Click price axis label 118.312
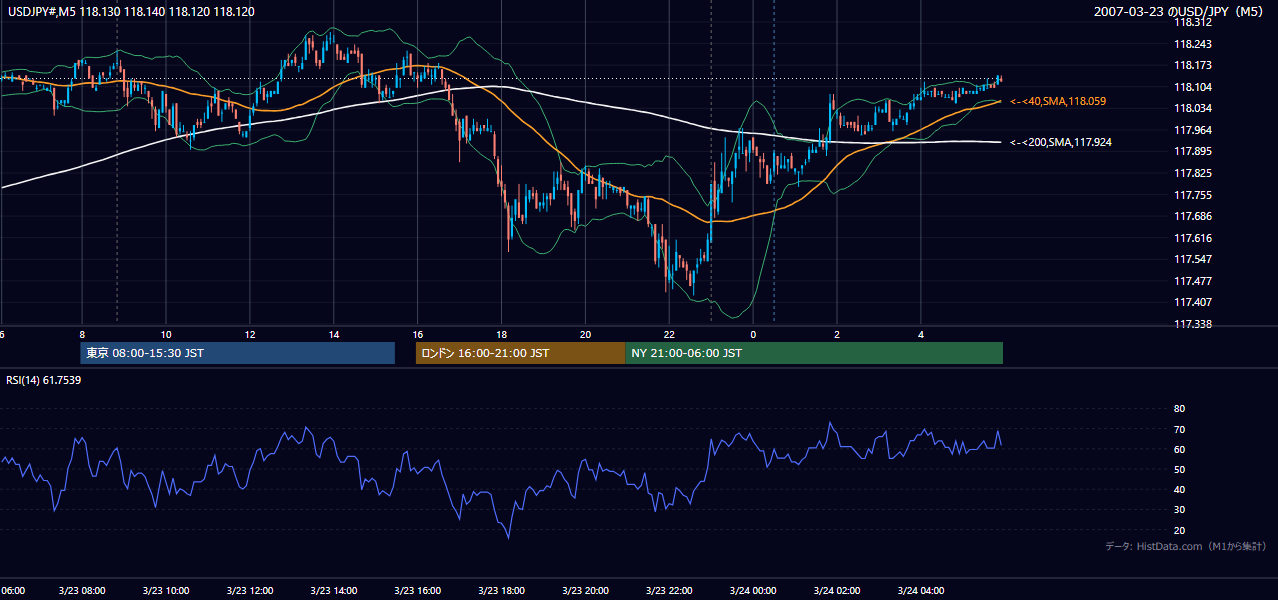This screenshot has height=600, width=1278. [x=1192, y=22]
